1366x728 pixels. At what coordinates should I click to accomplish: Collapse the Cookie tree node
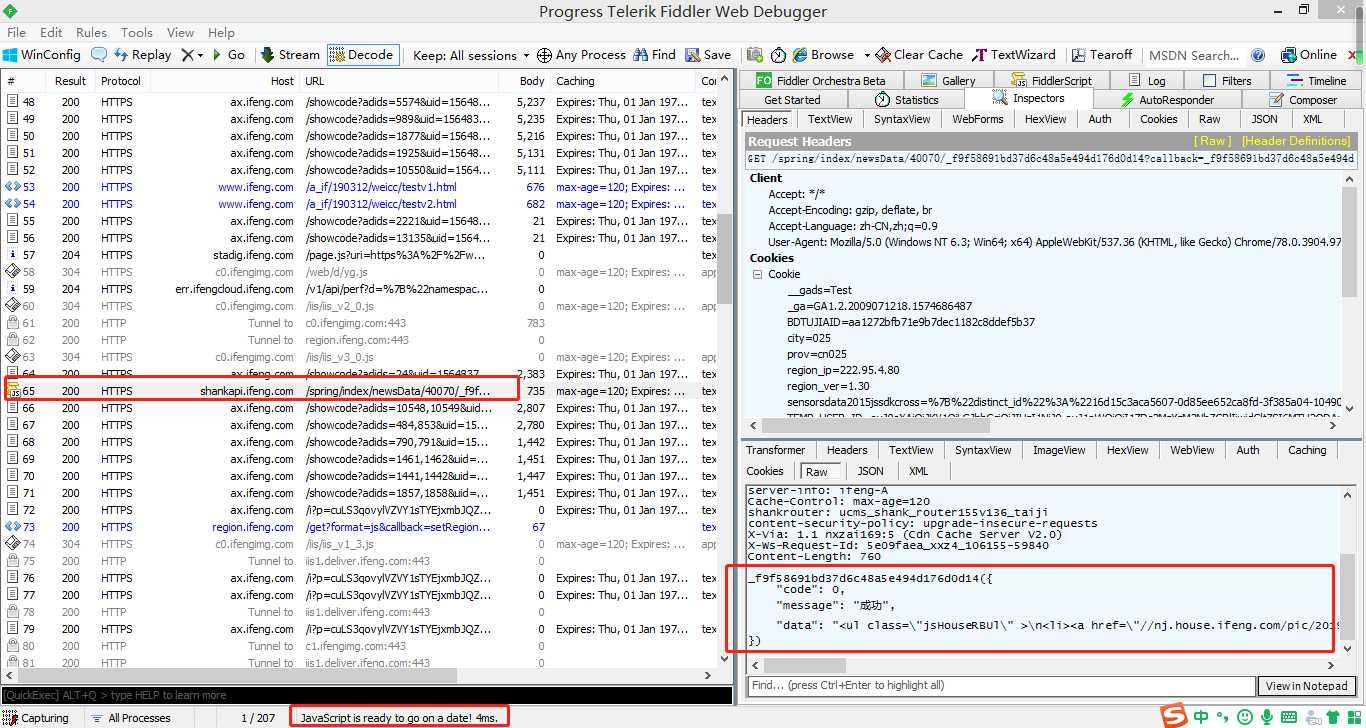click(757, 274)
